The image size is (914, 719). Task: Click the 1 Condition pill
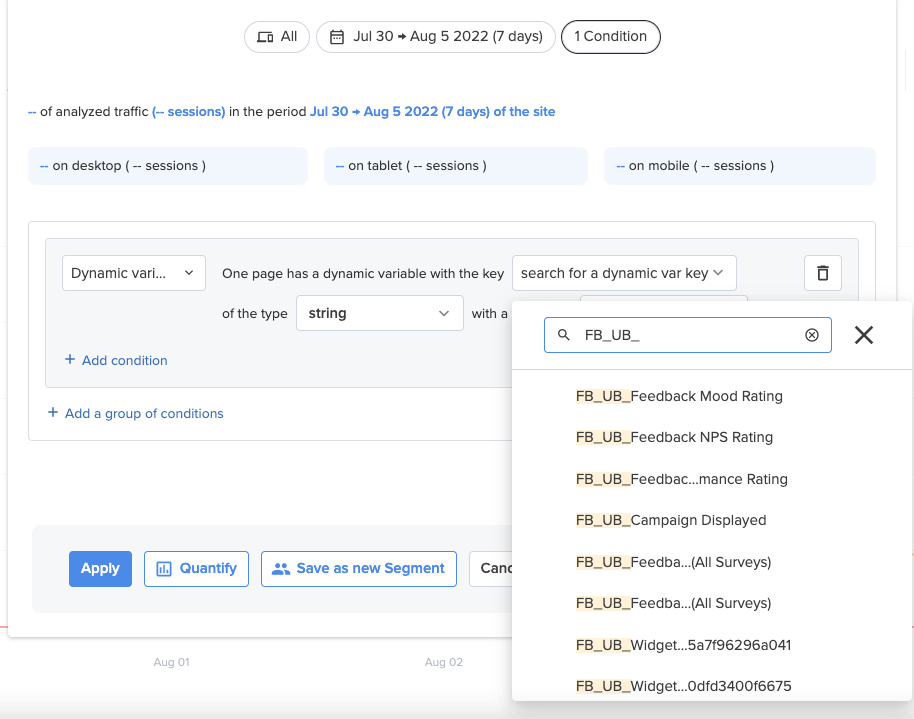[x=610, y=36]
